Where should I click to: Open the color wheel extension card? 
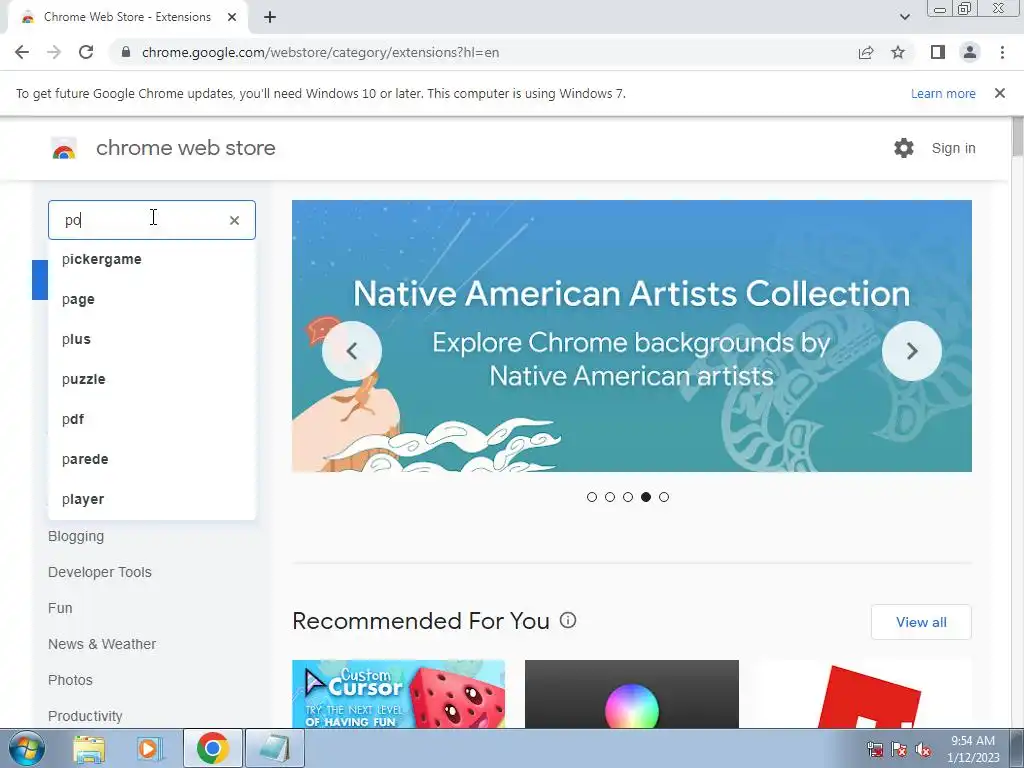click(632, 694)
